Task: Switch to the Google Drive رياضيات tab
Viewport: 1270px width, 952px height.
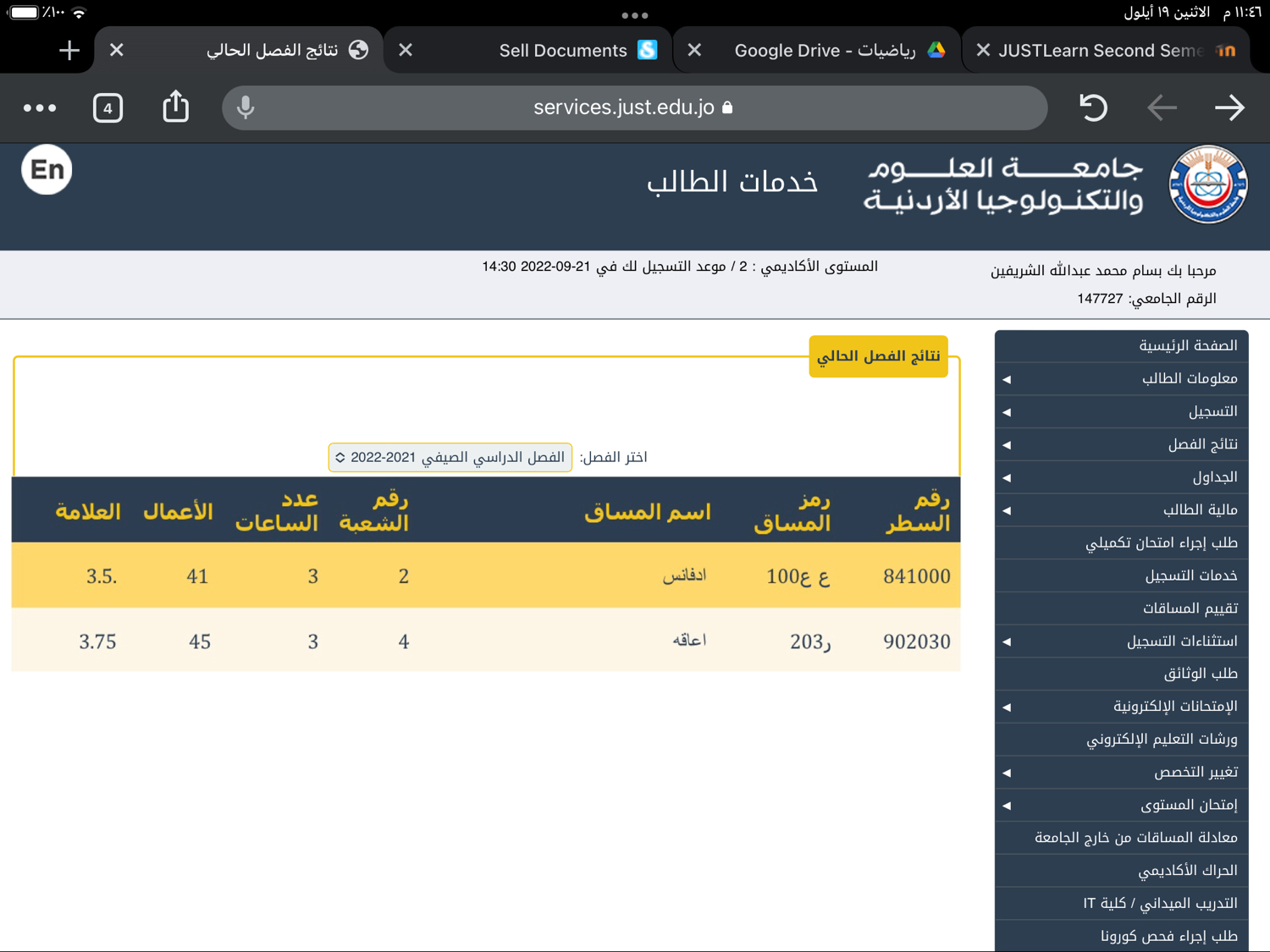Action: pos(825,51)
